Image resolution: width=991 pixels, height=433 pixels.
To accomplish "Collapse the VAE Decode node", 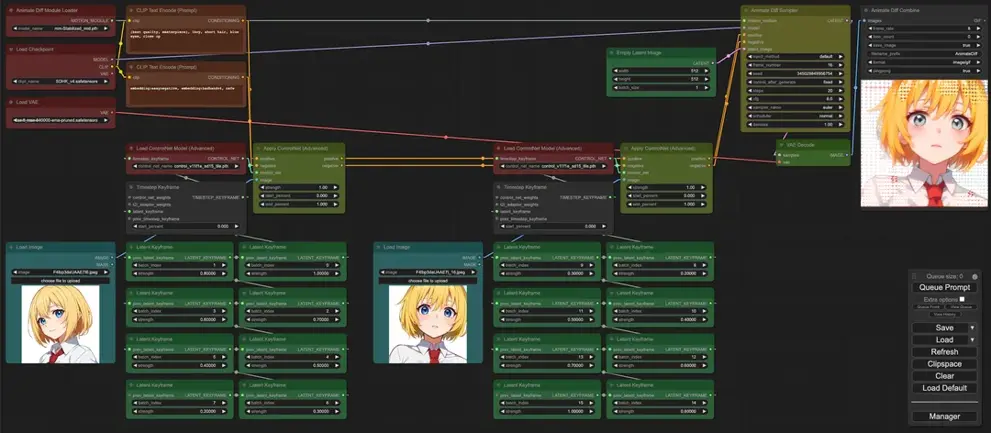I will pyautogui.click(x=780, y=144).
